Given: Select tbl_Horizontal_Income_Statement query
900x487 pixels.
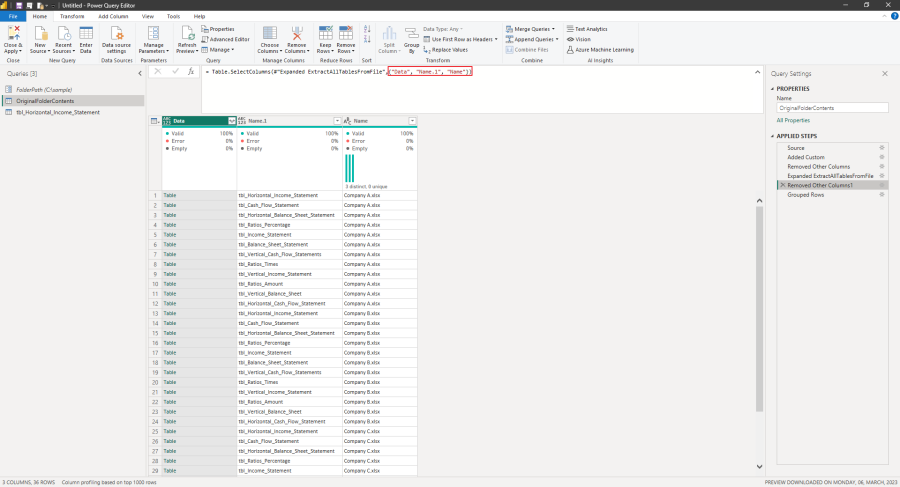Looking at the screenshot, I should click(x=57, y=113).
